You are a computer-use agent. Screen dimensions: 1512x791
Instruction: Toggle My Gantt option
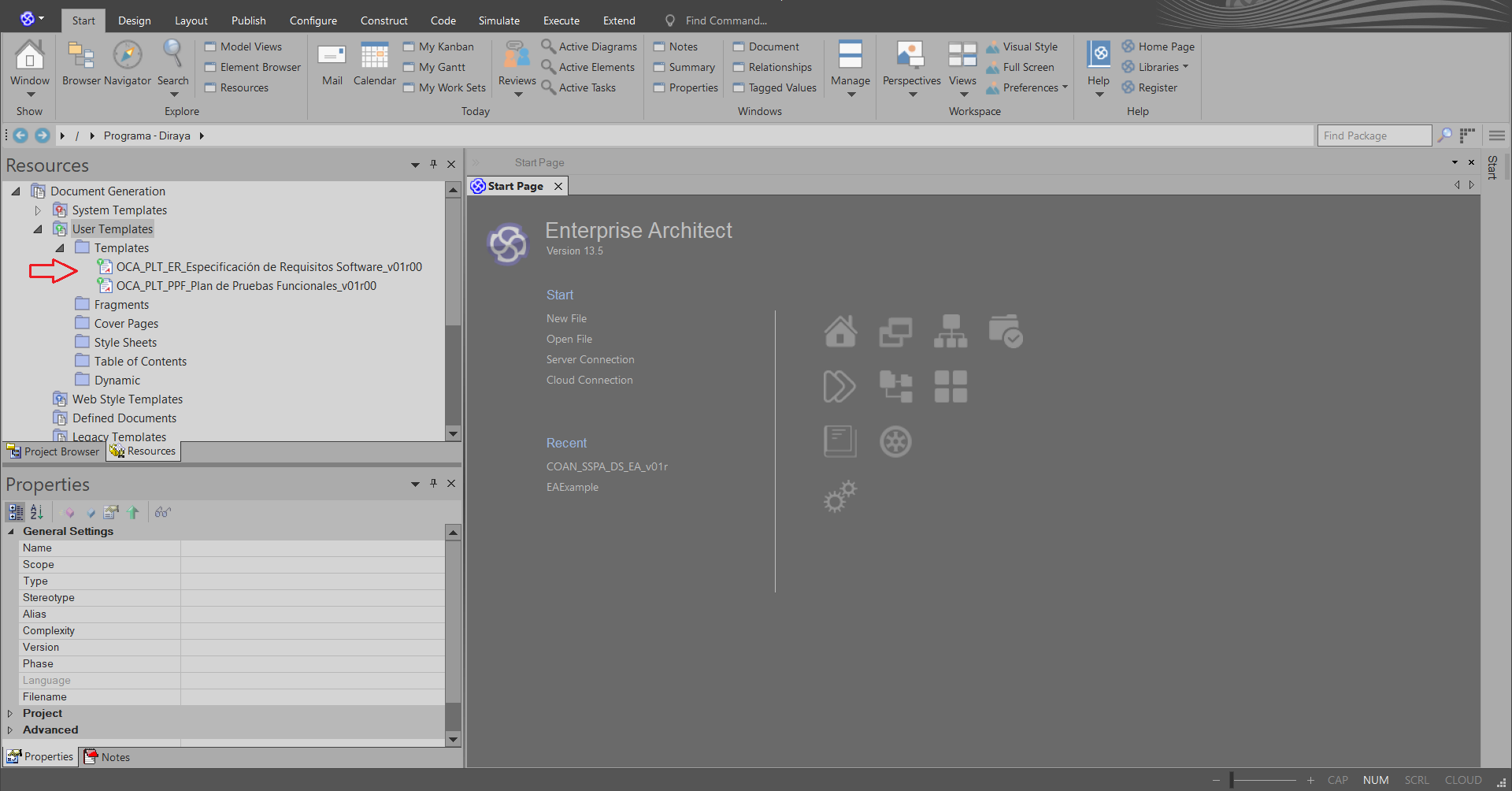pyautogui.click(x=434, y=67)
